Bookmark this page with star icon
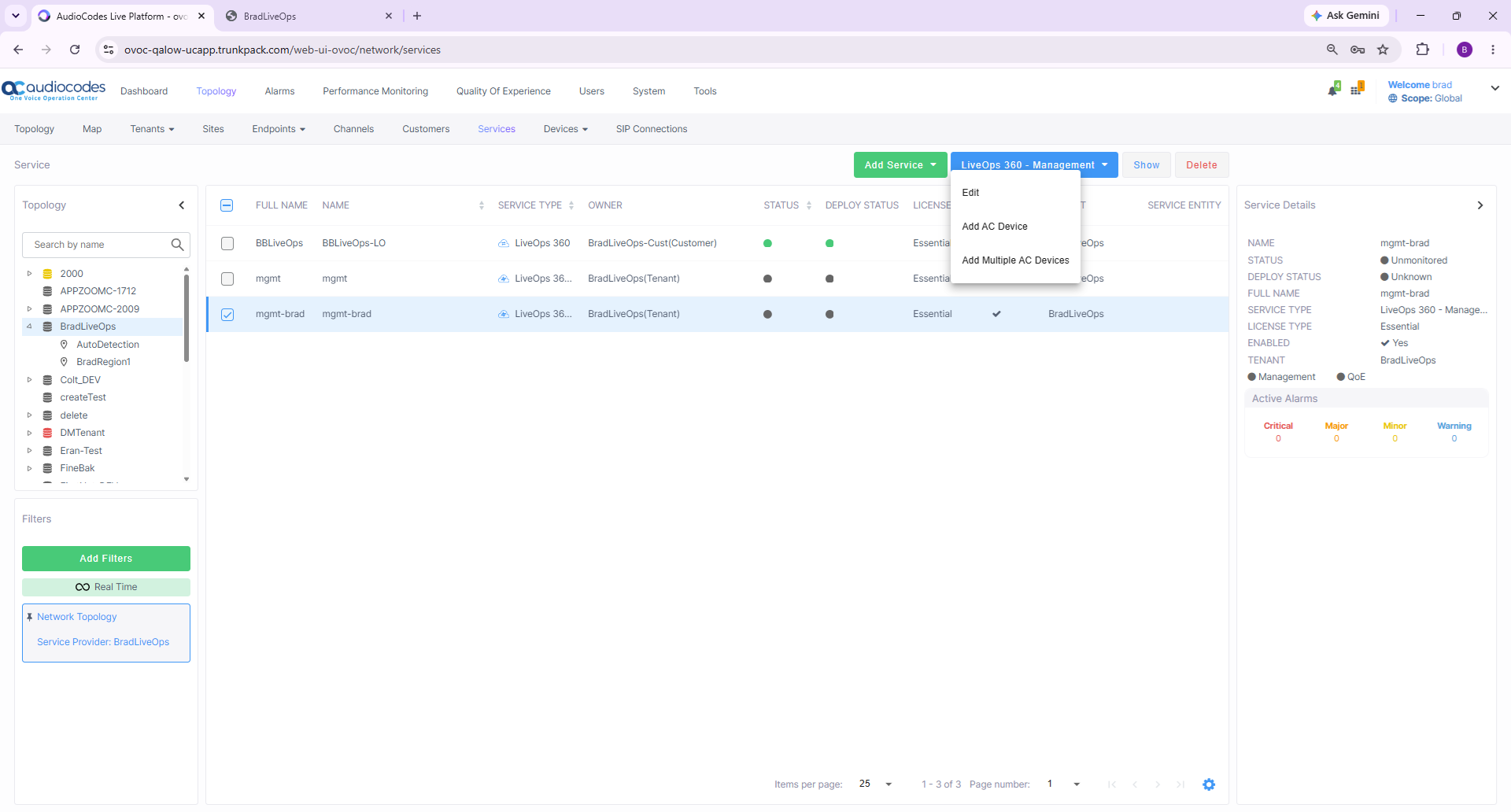Viewport: 1511px width, 812px height. (1383, 50)
